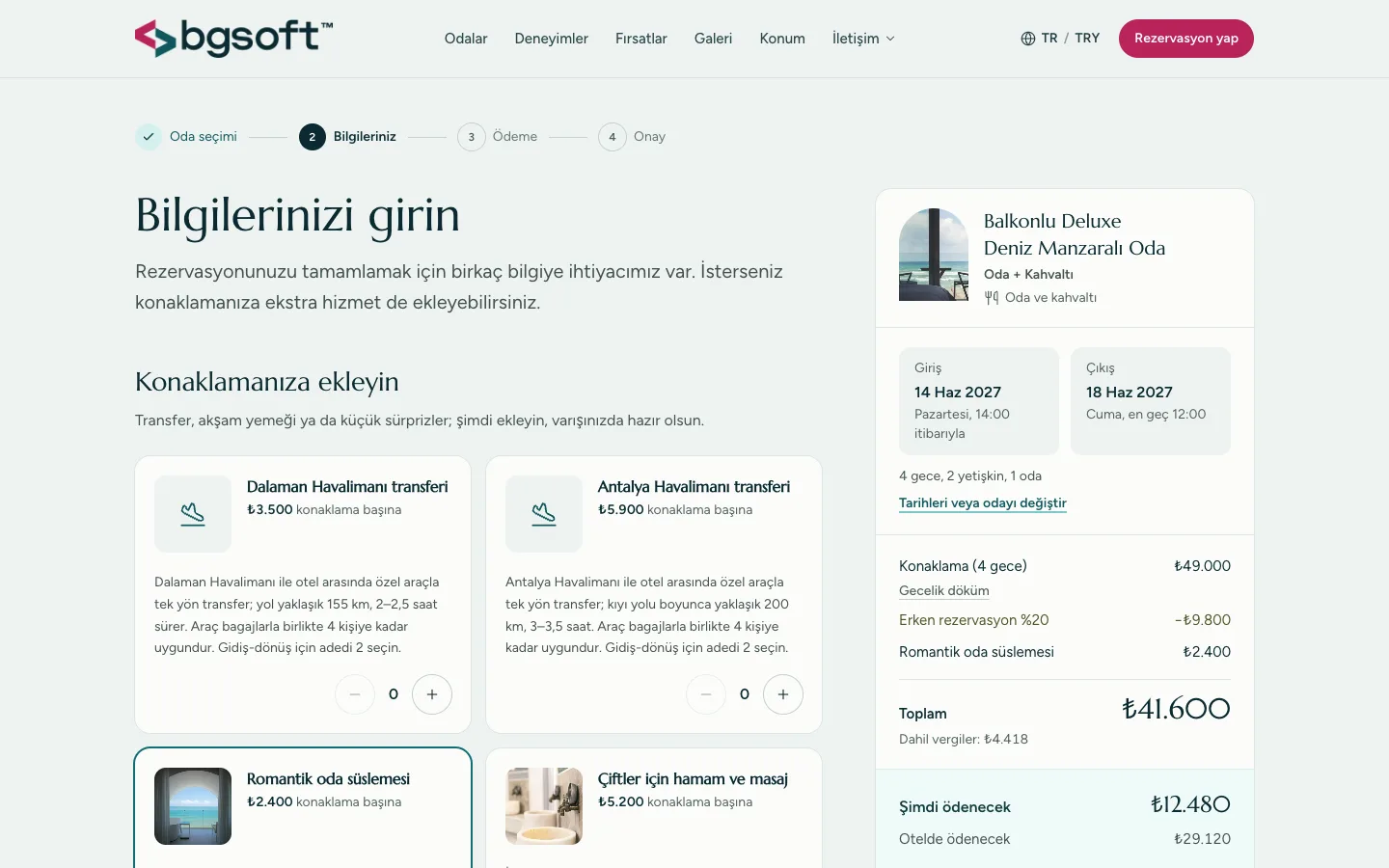Click the Tarihleri veya odayı değiştir link
This screenshot has width=1389, height=868.
click(x=983, y=503)
